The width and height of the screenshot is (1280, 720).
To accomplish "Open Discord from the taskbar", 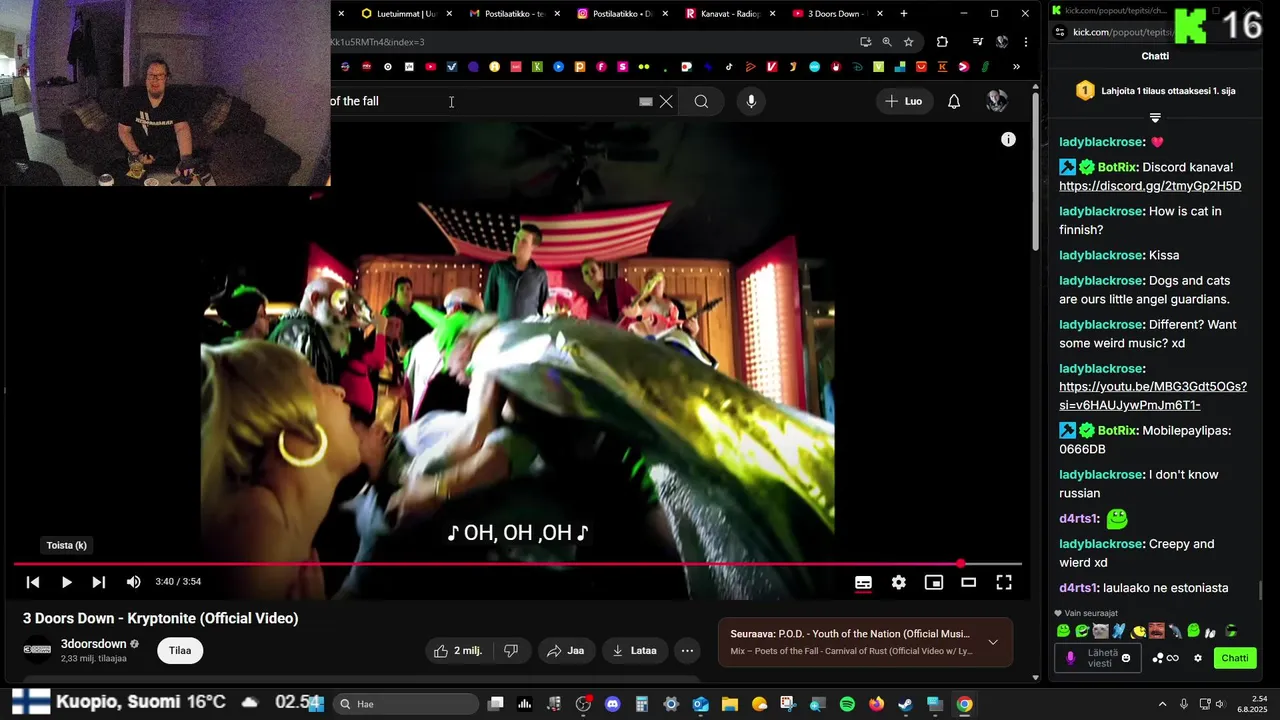I will coord(613,704).
